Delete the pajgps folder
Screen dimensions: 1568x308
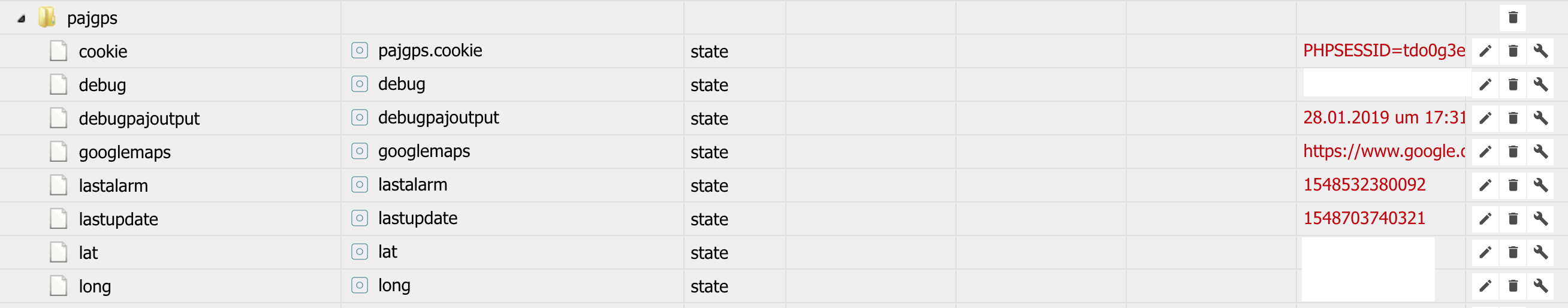coord(1513,17)
